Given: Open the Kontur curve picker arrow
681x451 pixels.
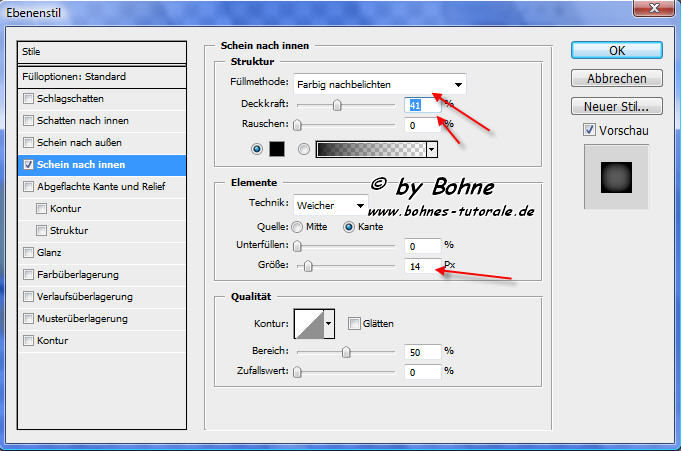Looking at the screenshot, I should tap(328, 324).
